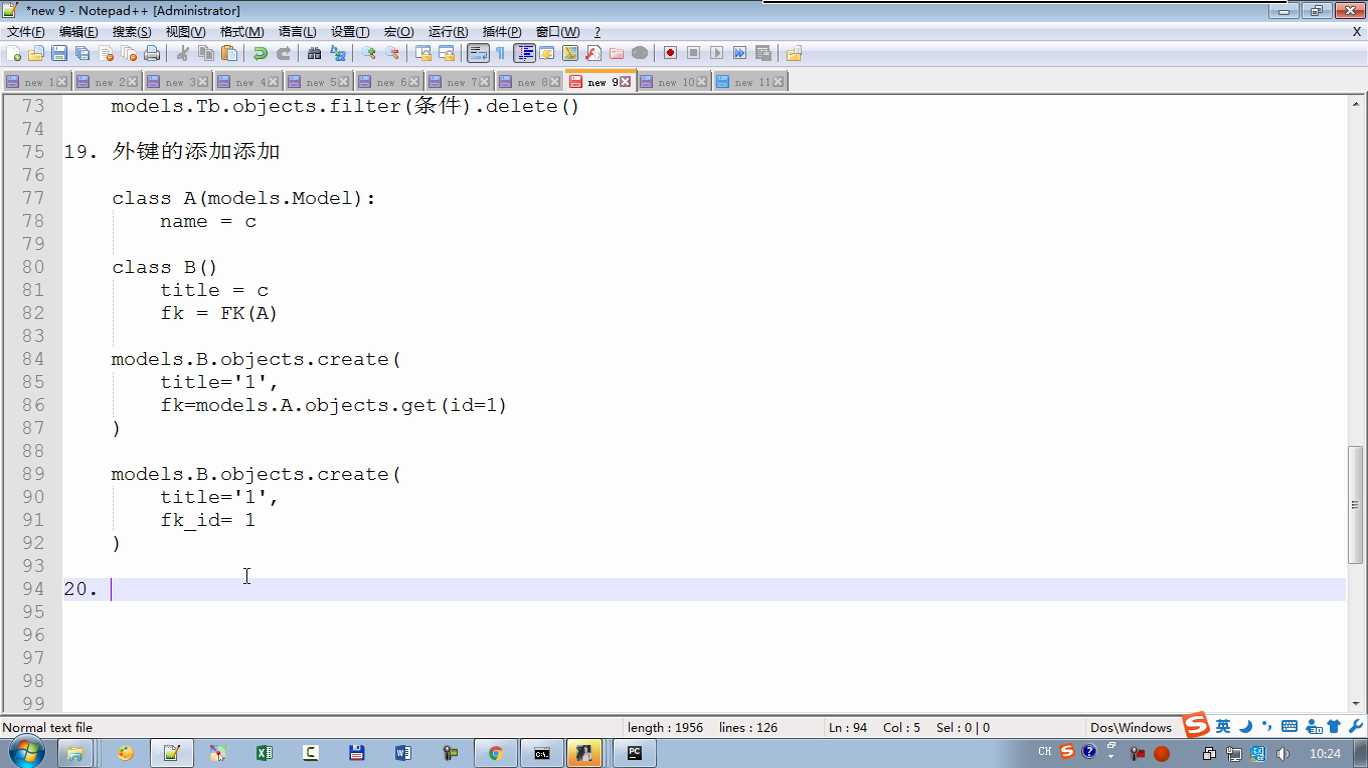Click the Dos\Windows status entry
This screenshot has height=768, width=1368.
pos(1131,727)
